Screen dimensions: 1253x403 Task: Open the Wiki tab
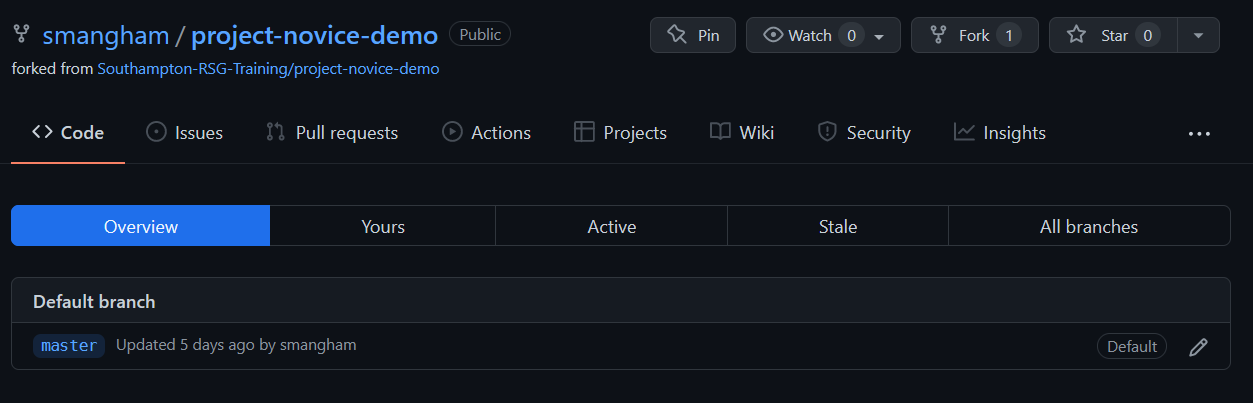pos(742,133)
